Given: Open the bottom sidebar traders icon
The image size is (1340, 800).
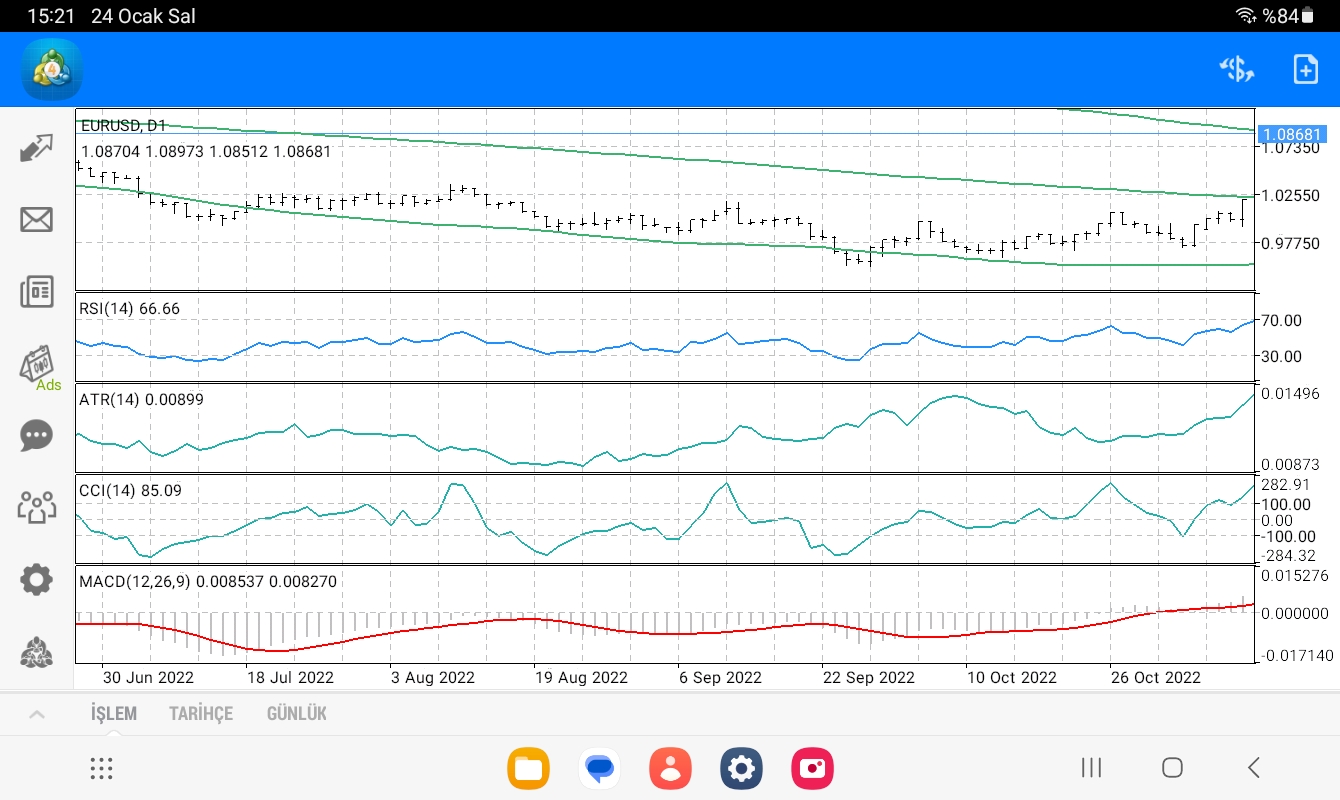Looking at the screenshot, I should pos(36,652).
